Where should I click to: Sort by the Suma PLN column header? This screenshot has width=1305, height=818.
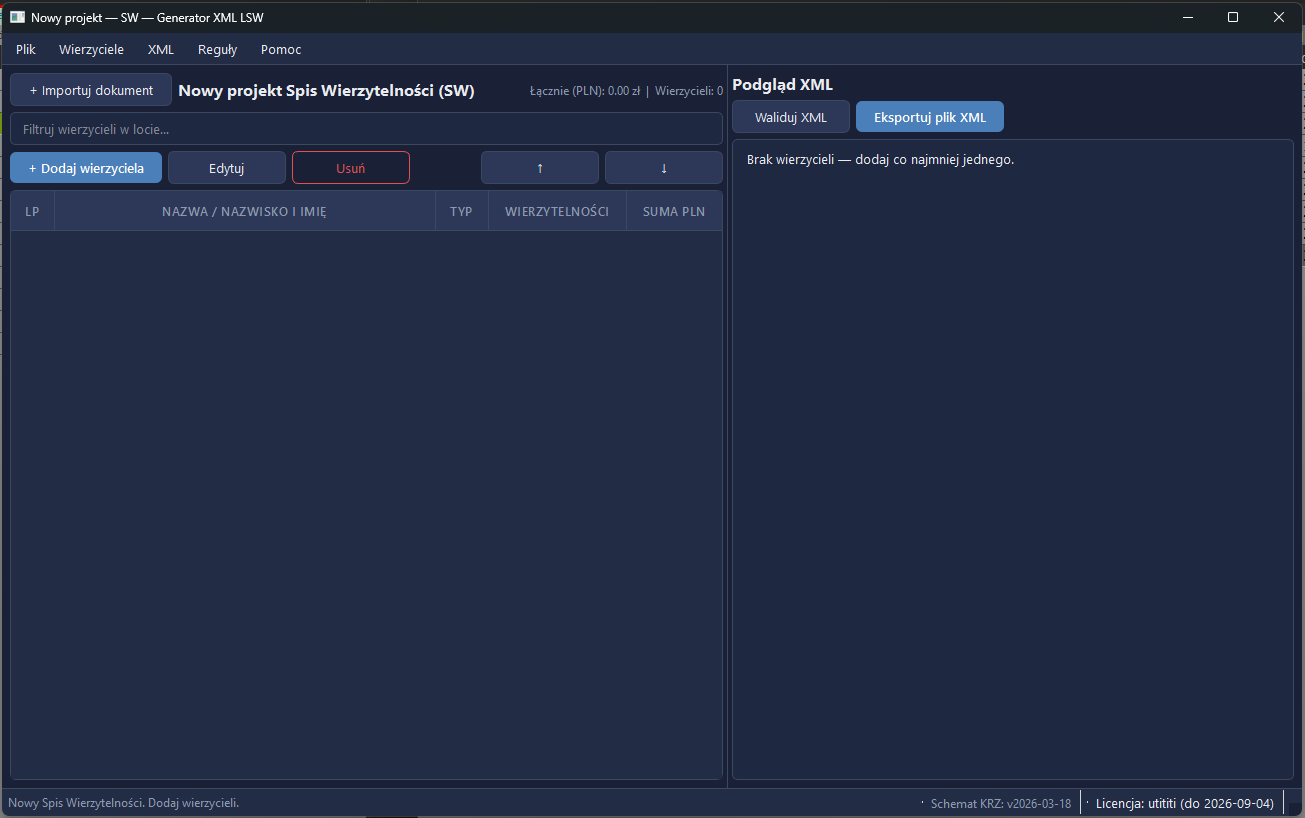[x=675, y=211]
